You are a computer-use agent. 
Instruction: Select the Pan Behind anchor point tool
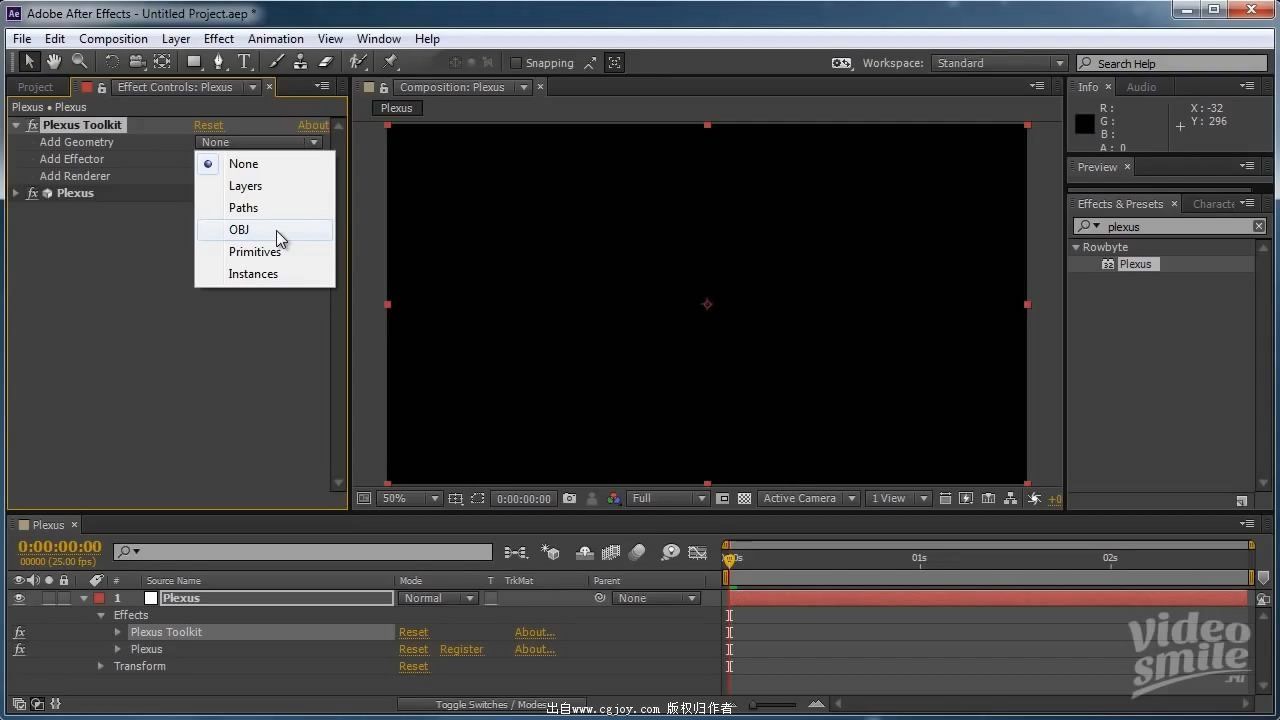pyautogui.click(x=162, y=62)
